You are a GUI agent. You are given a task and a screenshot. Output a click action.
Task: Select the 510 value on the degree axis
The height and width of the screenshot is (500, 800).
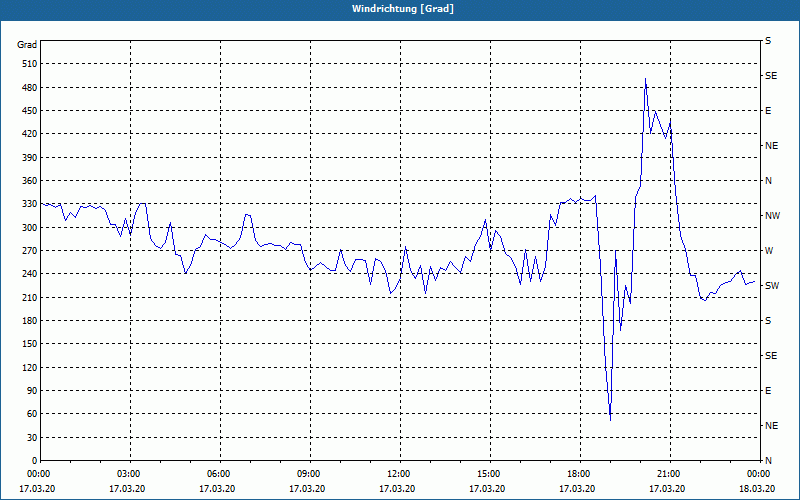(30, 64)
